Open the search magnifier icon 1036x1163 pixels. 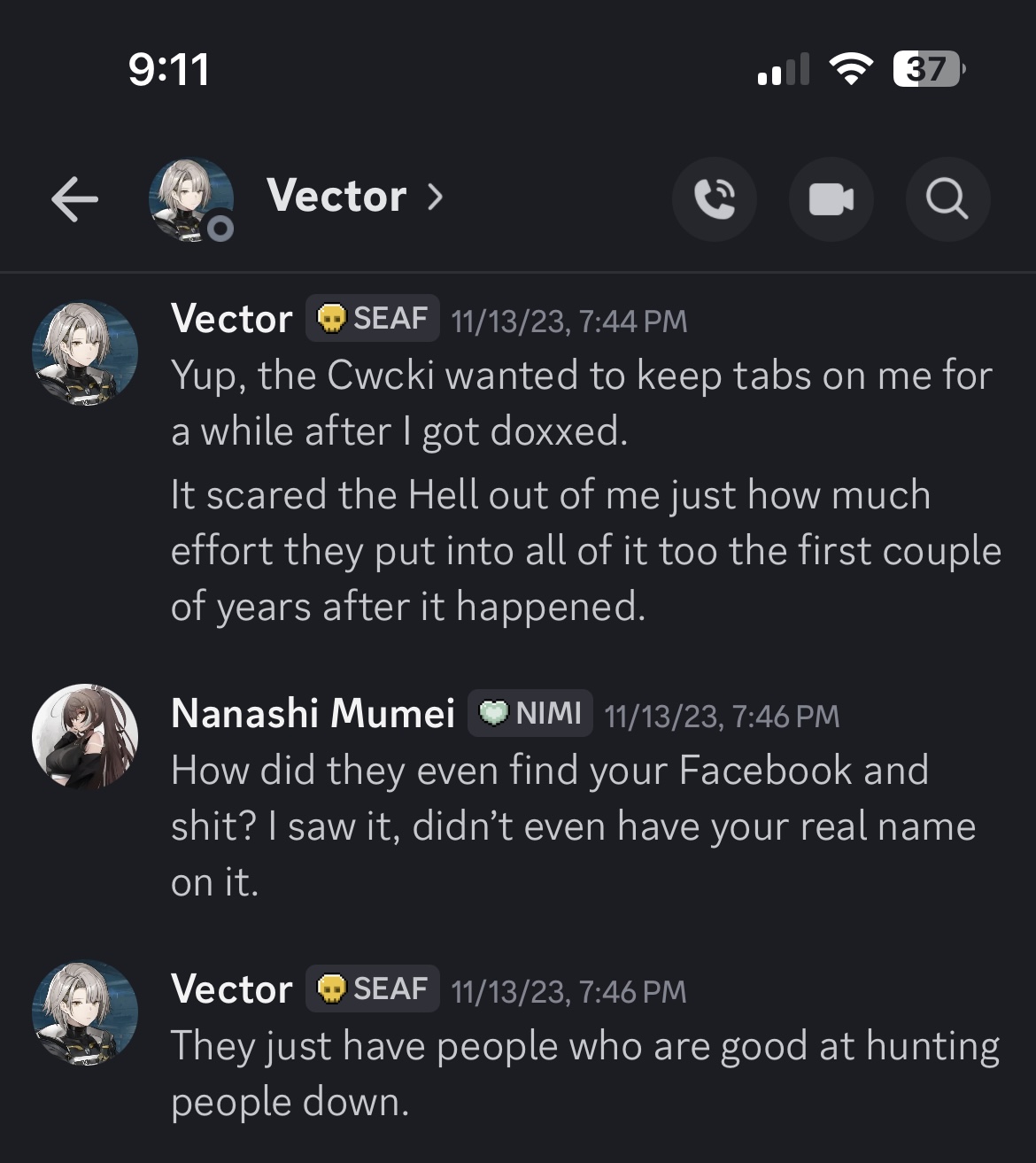click(x=947, y=199)
